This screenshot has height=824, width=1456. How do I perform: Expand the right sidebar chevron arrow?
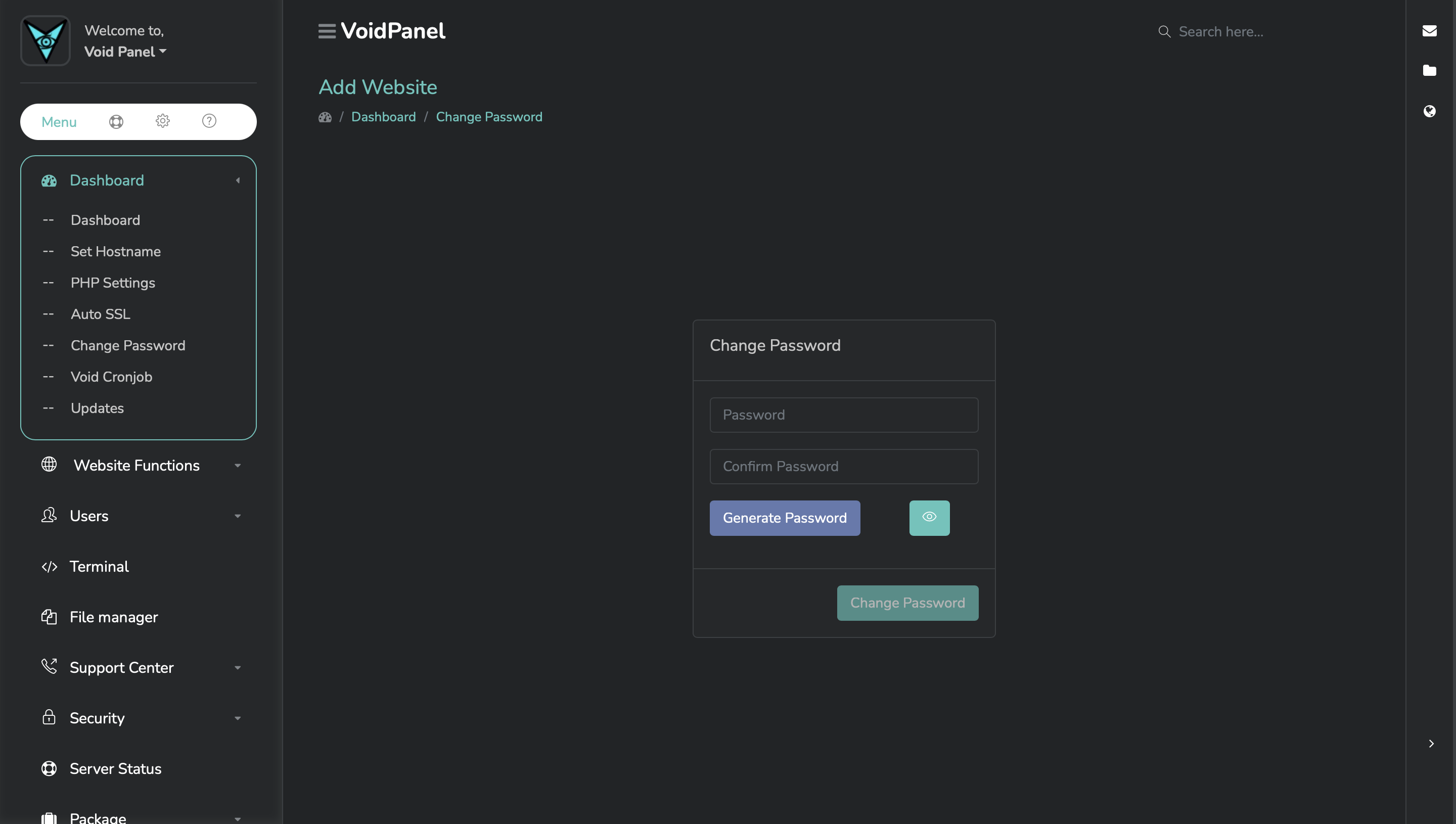point(1431,744)
